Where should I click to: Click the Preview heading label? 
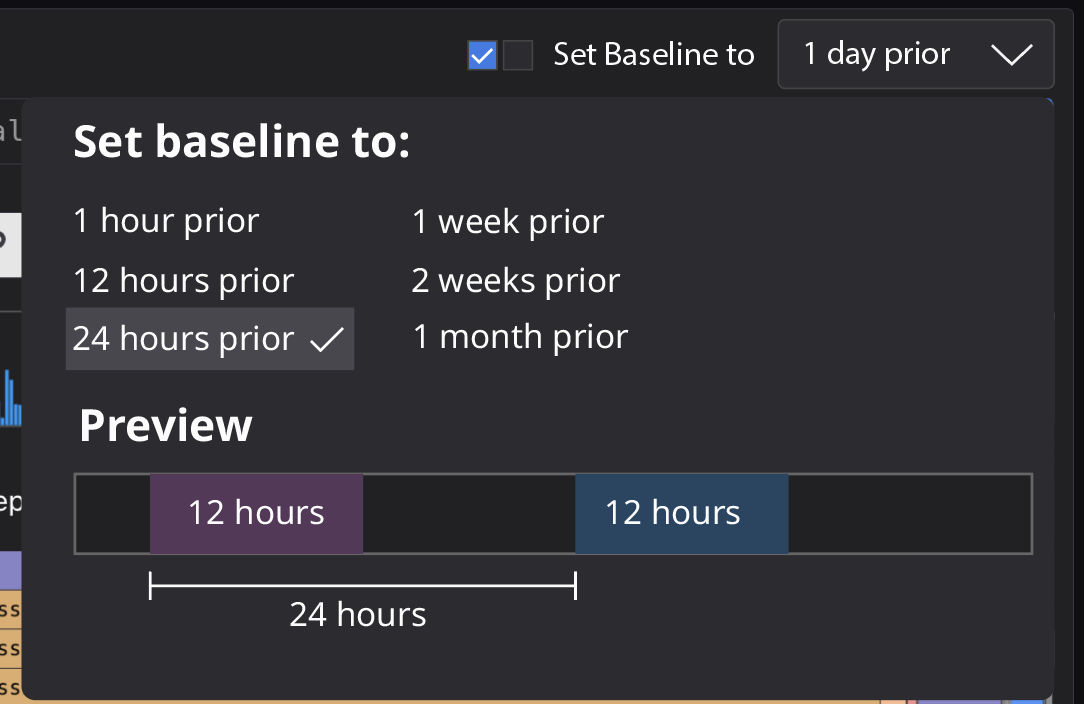166,425
